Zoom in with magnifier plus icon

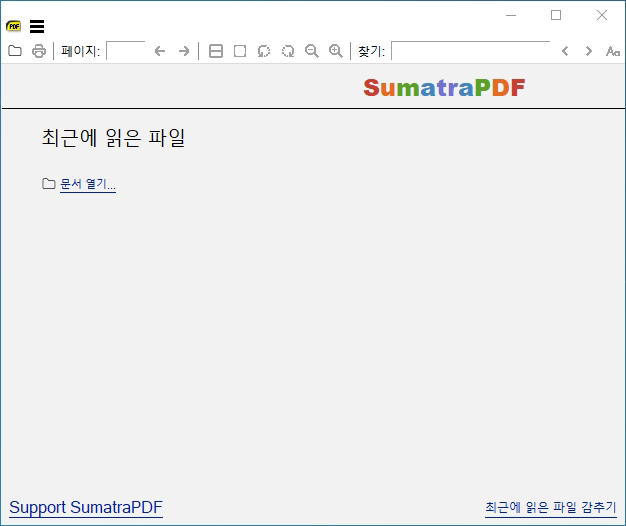(336, 51)
